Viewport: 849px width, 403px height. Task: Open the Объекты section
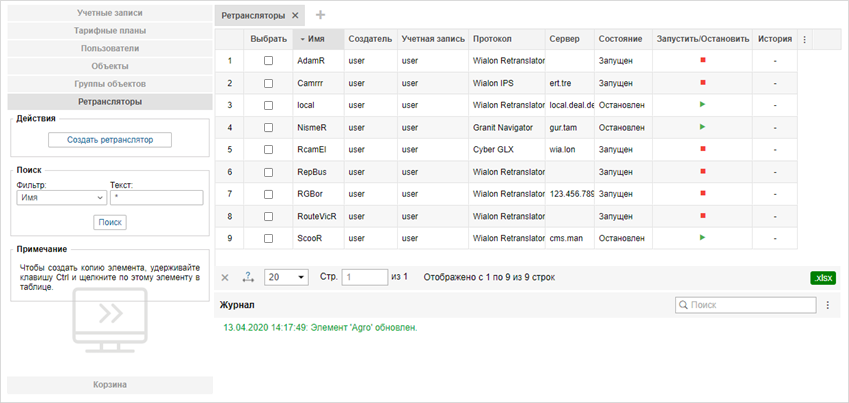(x=110, y=66)
